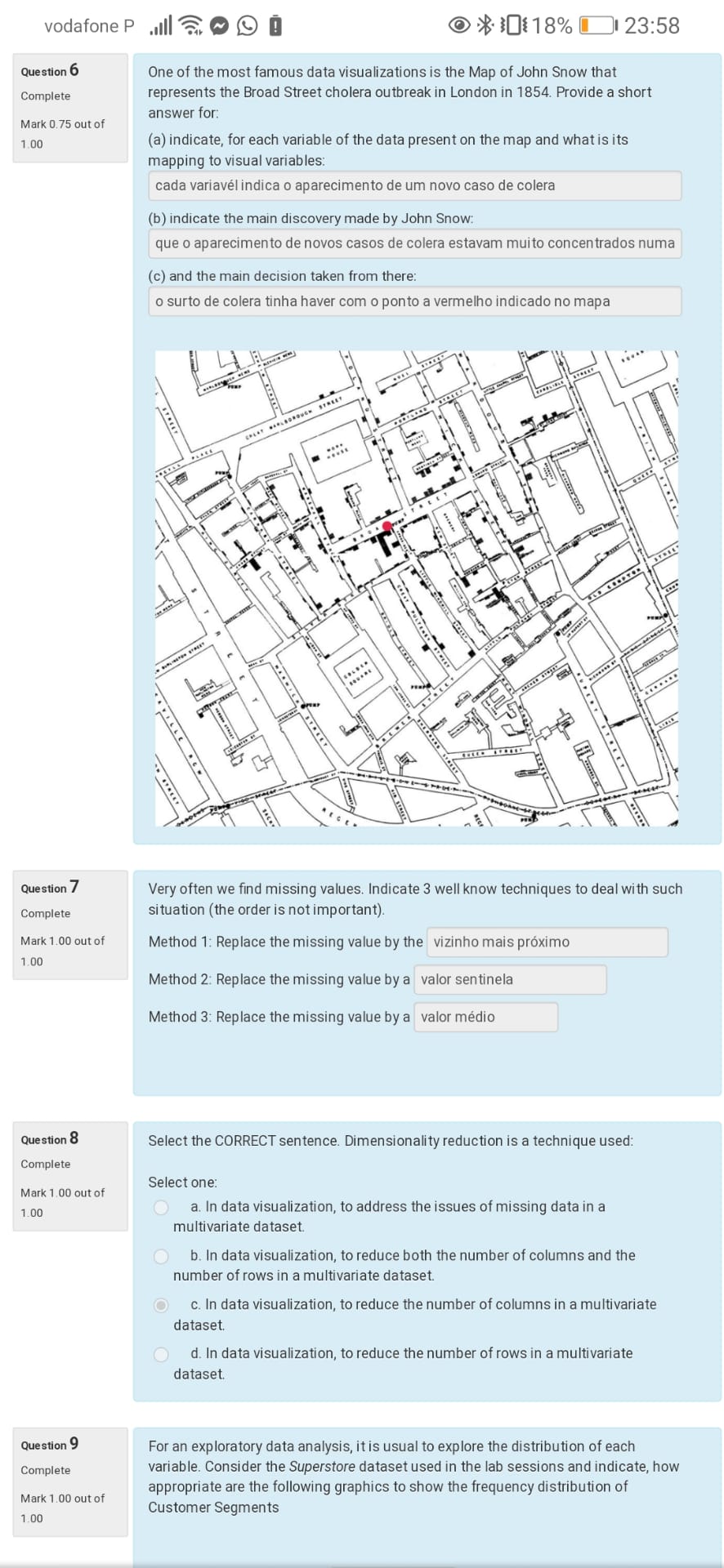This screenshot has height=1568, width=724.
Task: Click the red dot on the cholera map
Action: pos(387,526)
